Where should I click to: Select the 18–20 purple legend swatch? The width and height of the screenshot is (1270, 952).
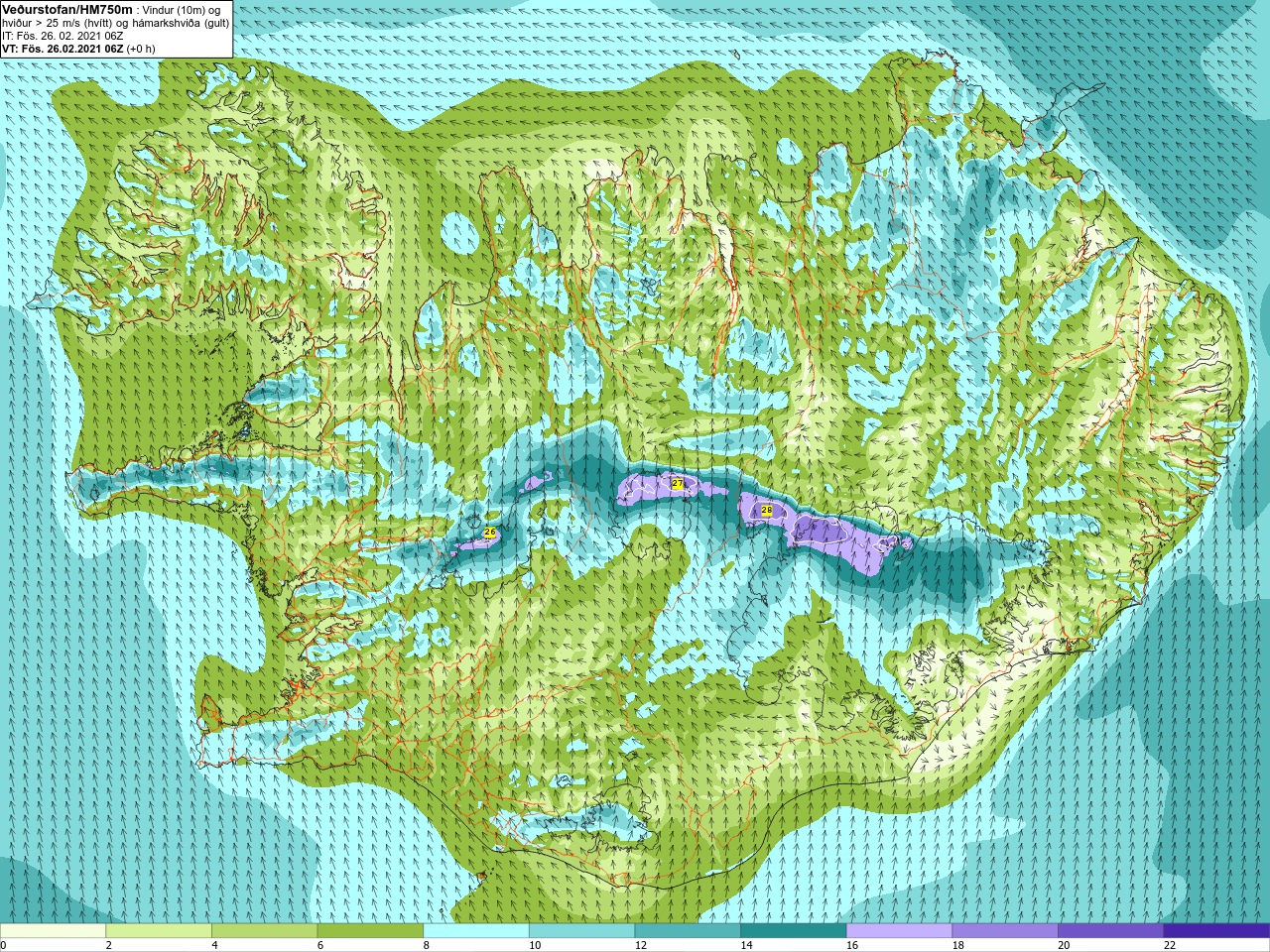[1005, 931]
